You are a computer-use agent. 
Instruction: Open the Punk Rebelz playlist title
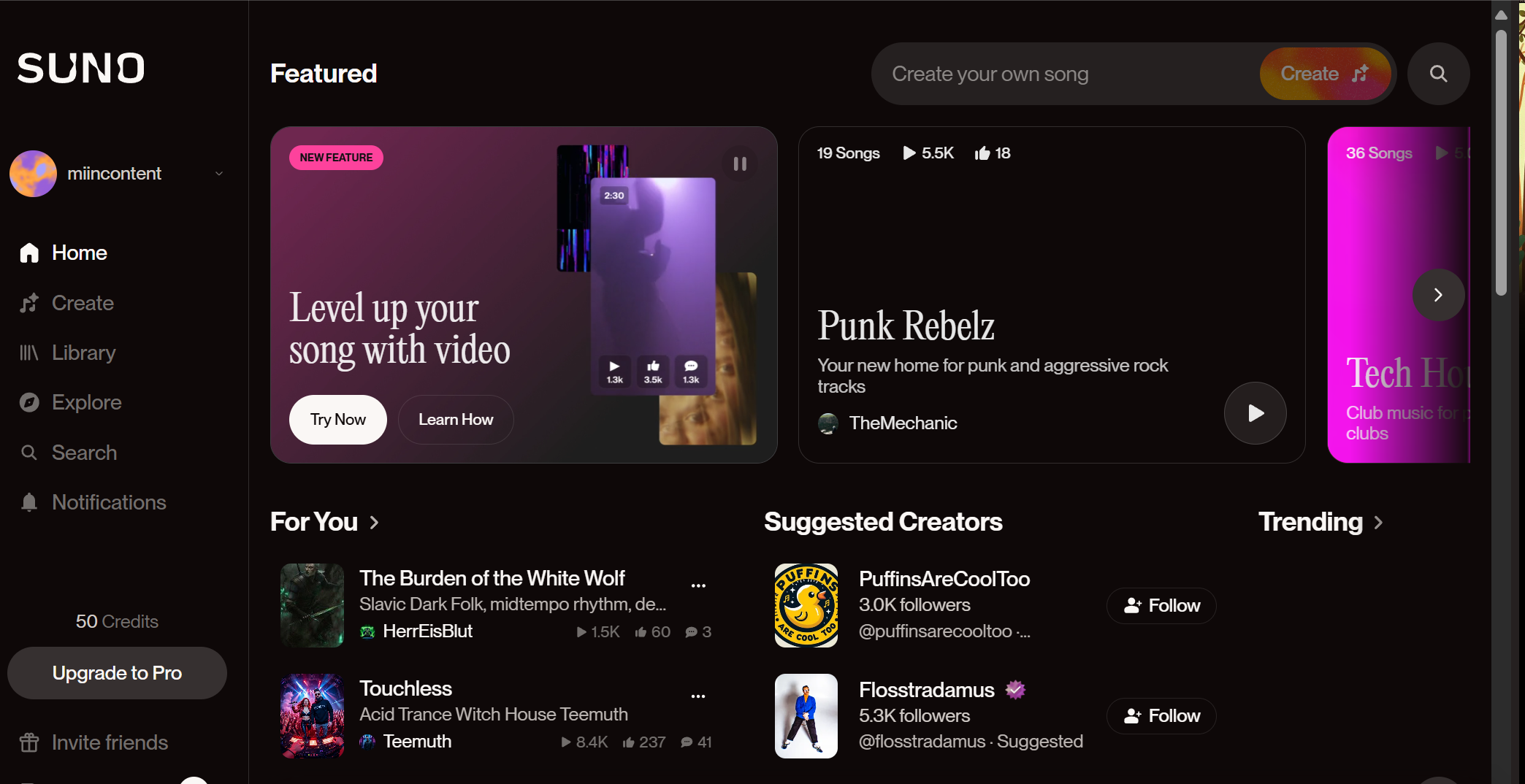[906, 326]
